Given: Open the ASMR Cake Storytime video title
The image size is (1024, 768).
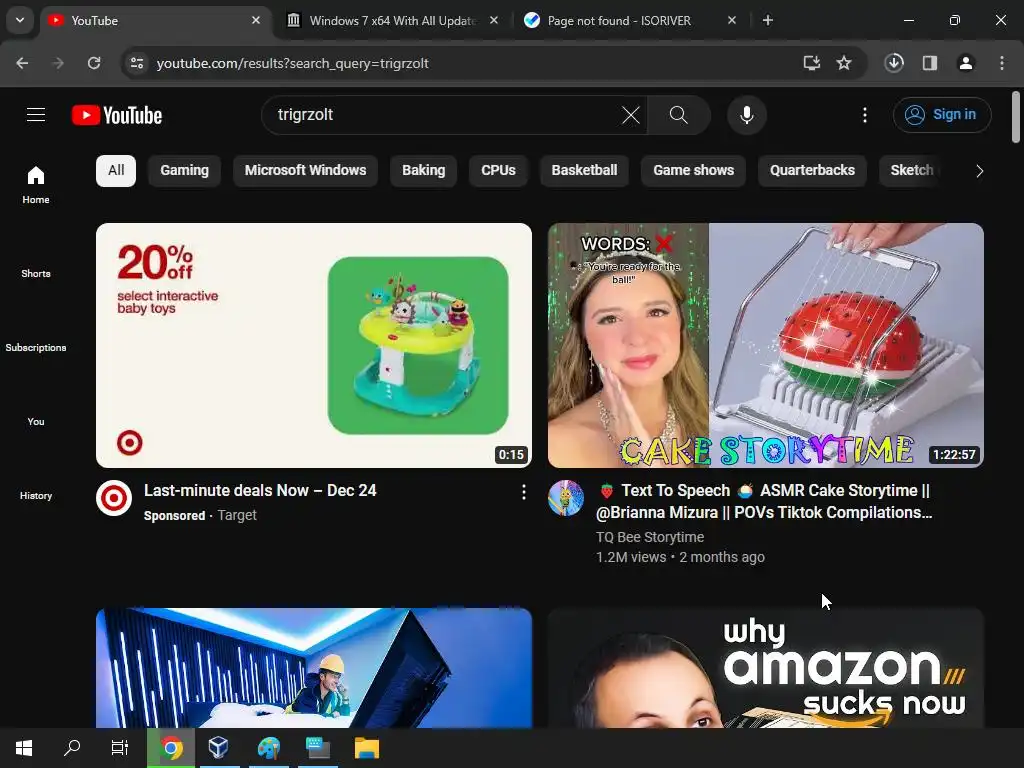Looking at the screenshot, I should pyautogui.click(x=763, y=502).
